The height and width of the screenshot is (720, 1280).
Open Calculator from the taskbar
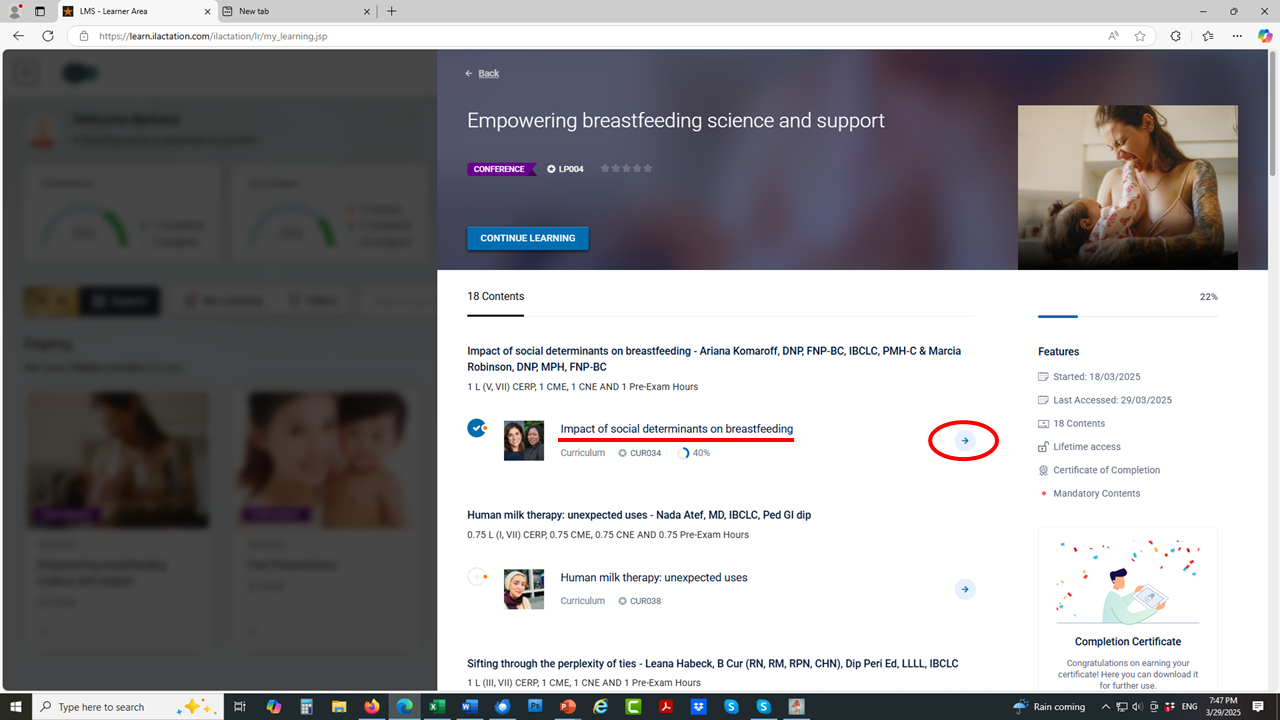pos(307,706)
